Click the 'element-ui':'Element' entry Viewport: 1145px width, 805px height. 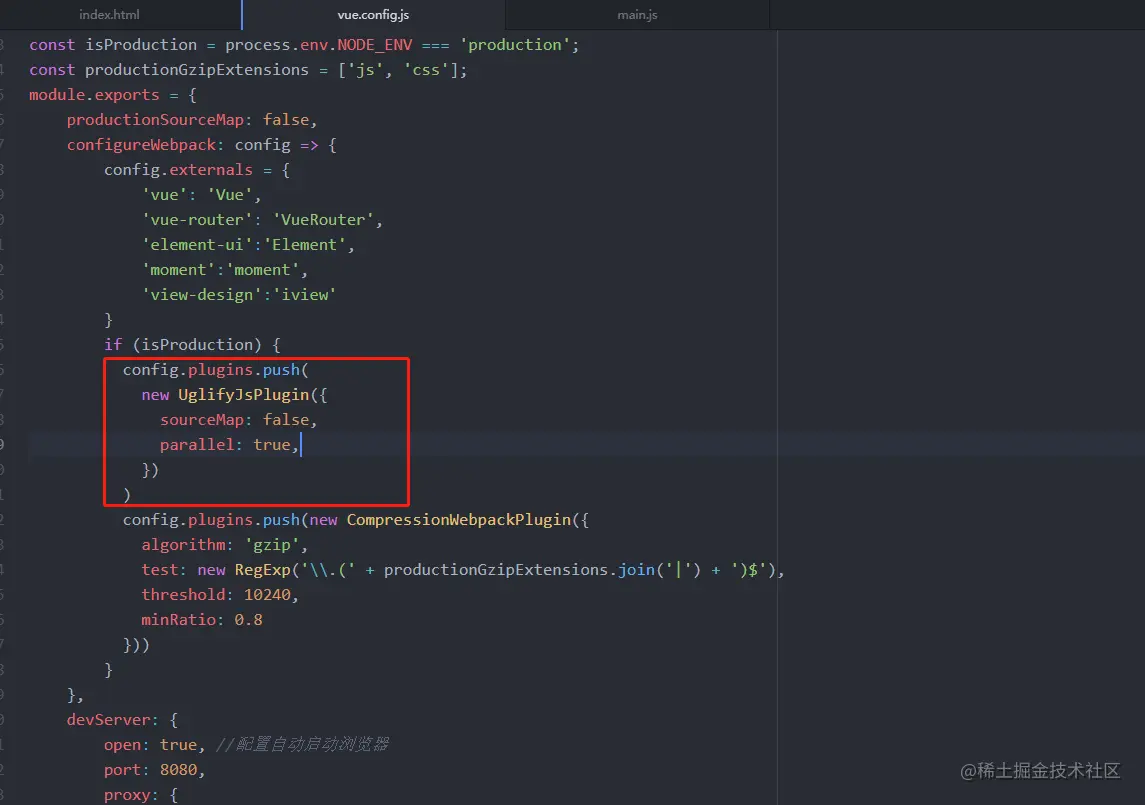[x=248, y=245]
